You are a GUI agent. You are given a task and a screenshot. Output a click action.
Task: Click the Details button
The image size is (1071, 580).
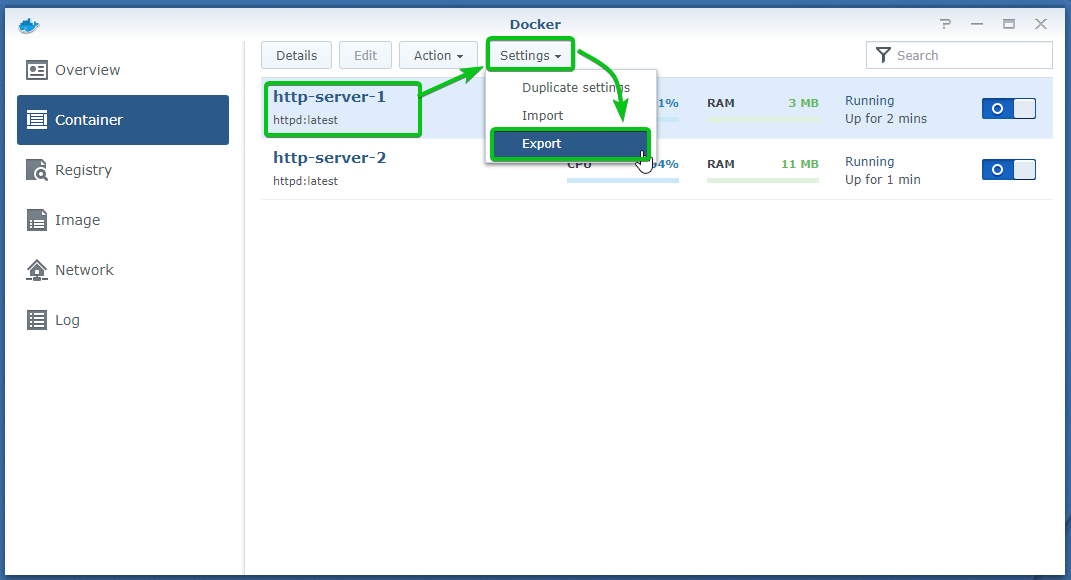(x=296, y=55)
